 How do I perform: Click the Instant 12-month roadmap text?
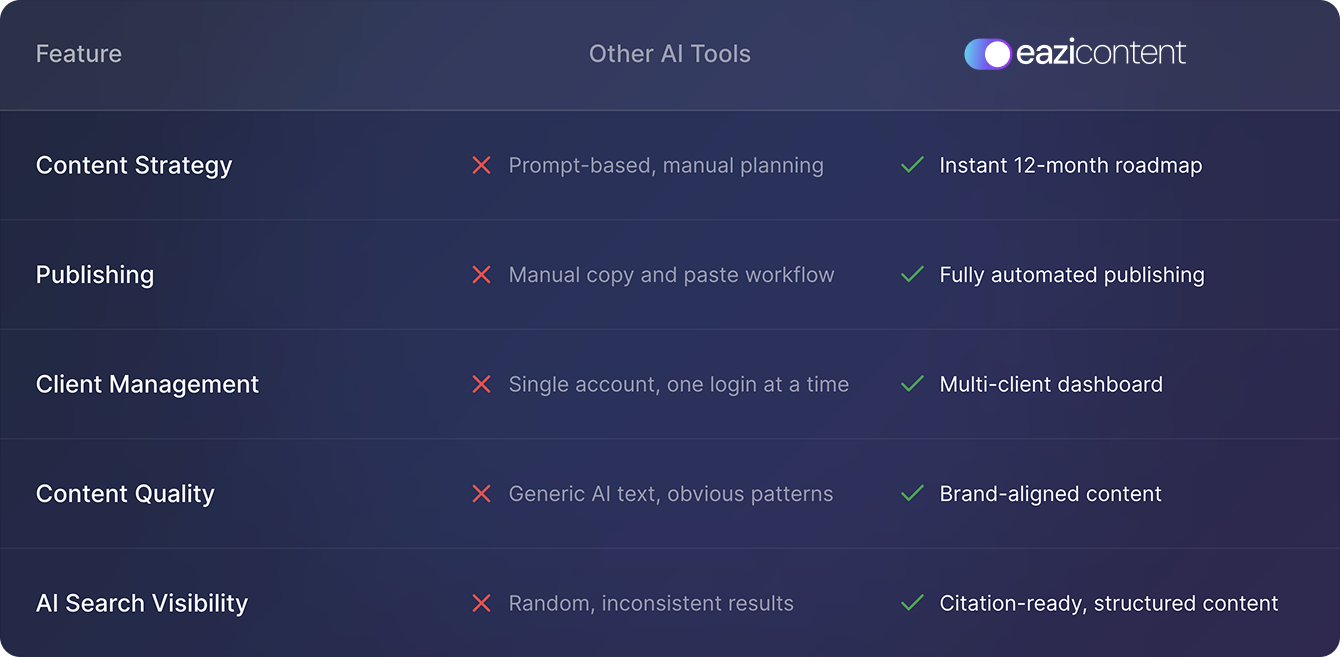(x=1070, y=165)
